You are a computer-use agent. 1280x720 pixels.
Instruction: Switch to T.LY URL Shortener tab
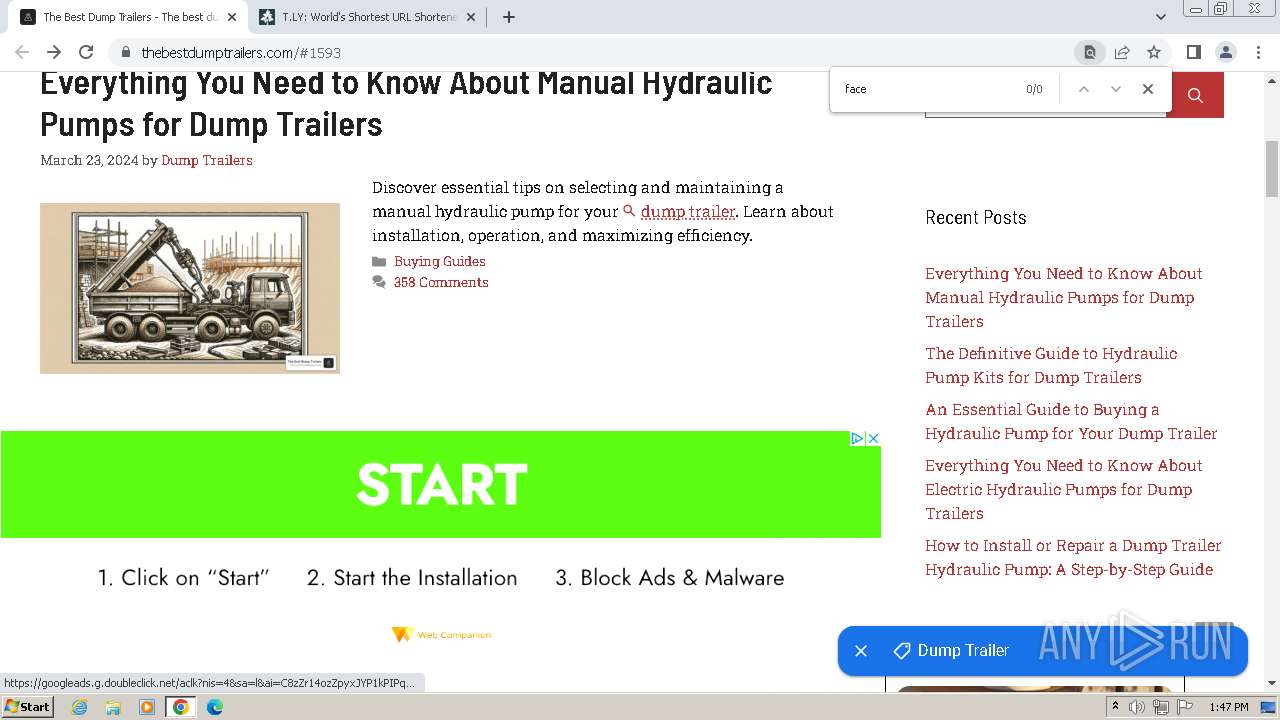point(368,17)
